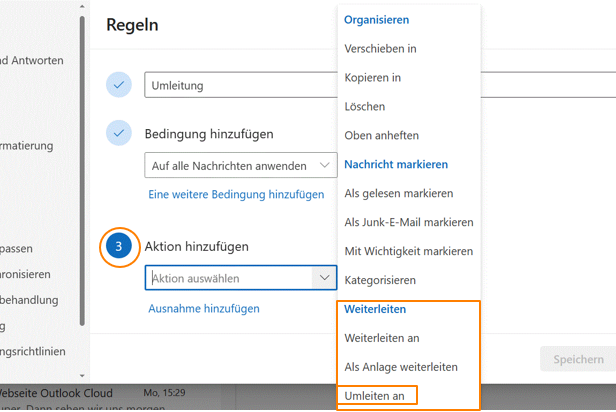Click the settings sidebar scrollbar thumb
The height and width of the screenshot is (412, 616).
(82, 171)
